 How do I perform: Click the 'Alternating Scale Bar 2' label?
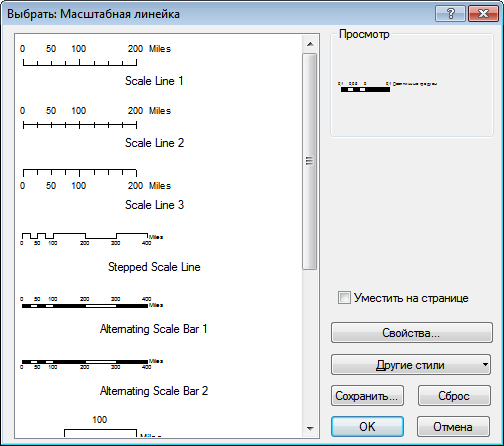[x=154, y=391]
